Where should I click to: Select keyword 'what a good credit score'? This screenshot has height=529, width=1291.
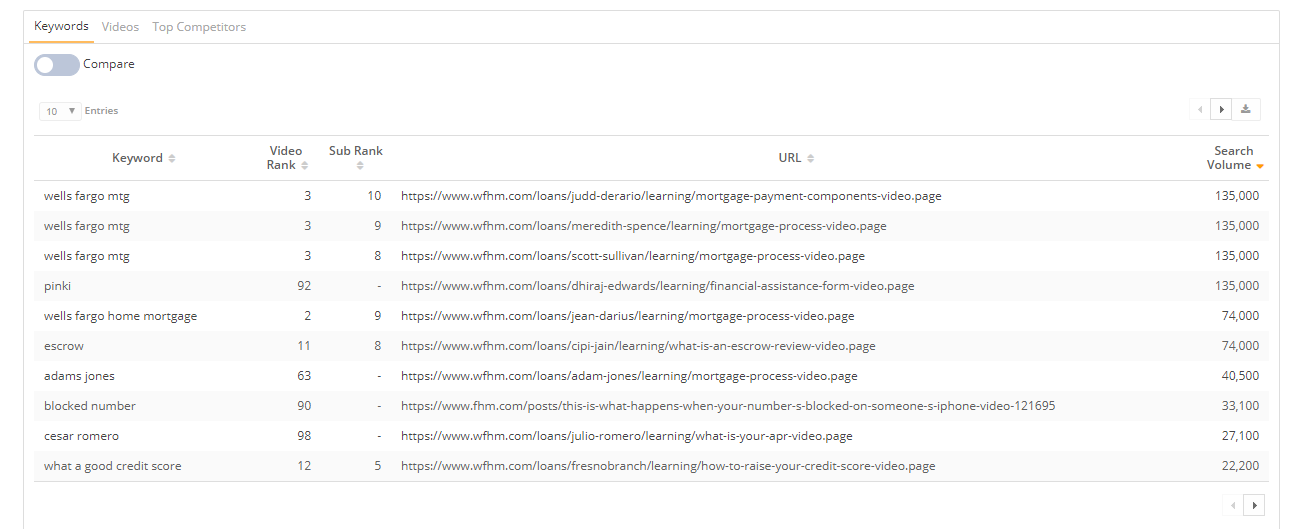pyautogui.click(x=113, y=466)
